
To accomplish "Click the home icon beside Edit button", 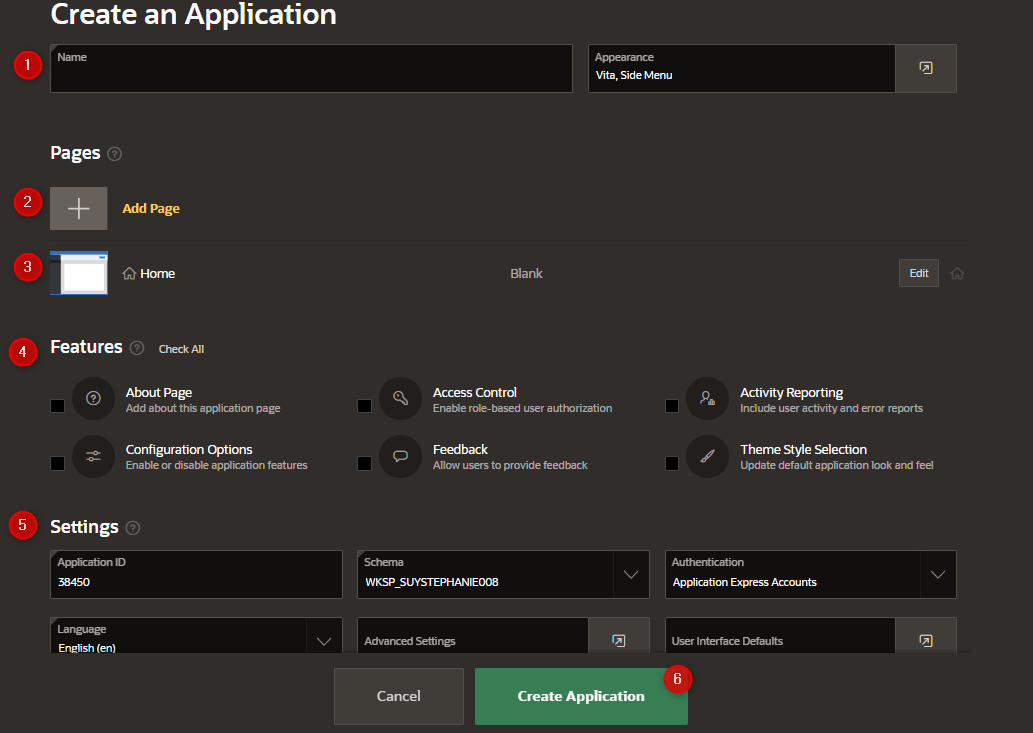I will (x=957, y=273).
